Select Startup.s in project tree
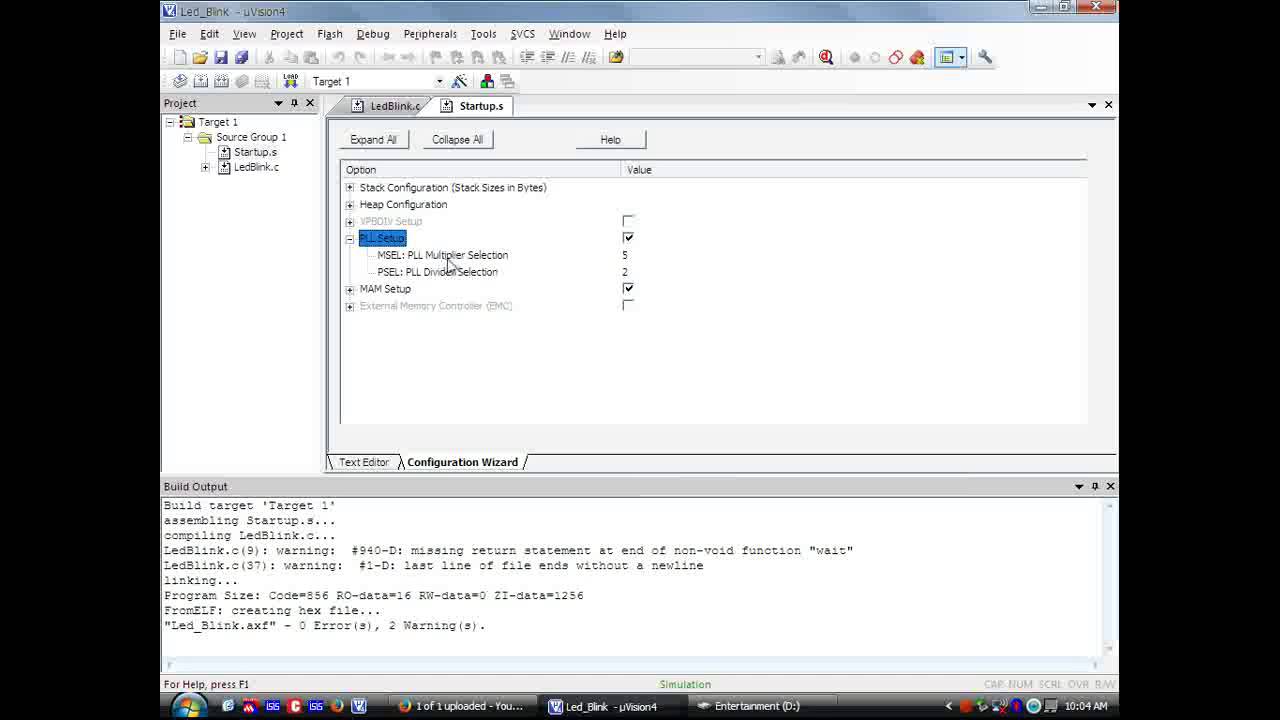 coord(255,152)
